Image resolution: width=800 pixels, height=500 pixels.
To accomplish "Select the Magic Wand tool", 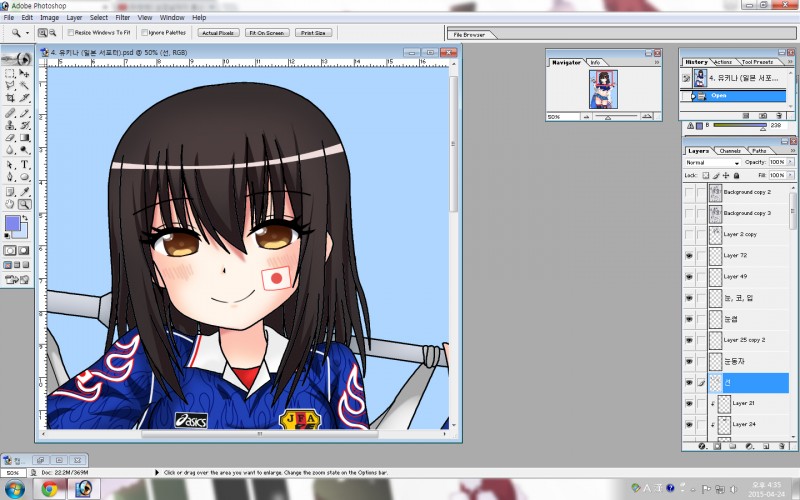I will tap(24, 85).
